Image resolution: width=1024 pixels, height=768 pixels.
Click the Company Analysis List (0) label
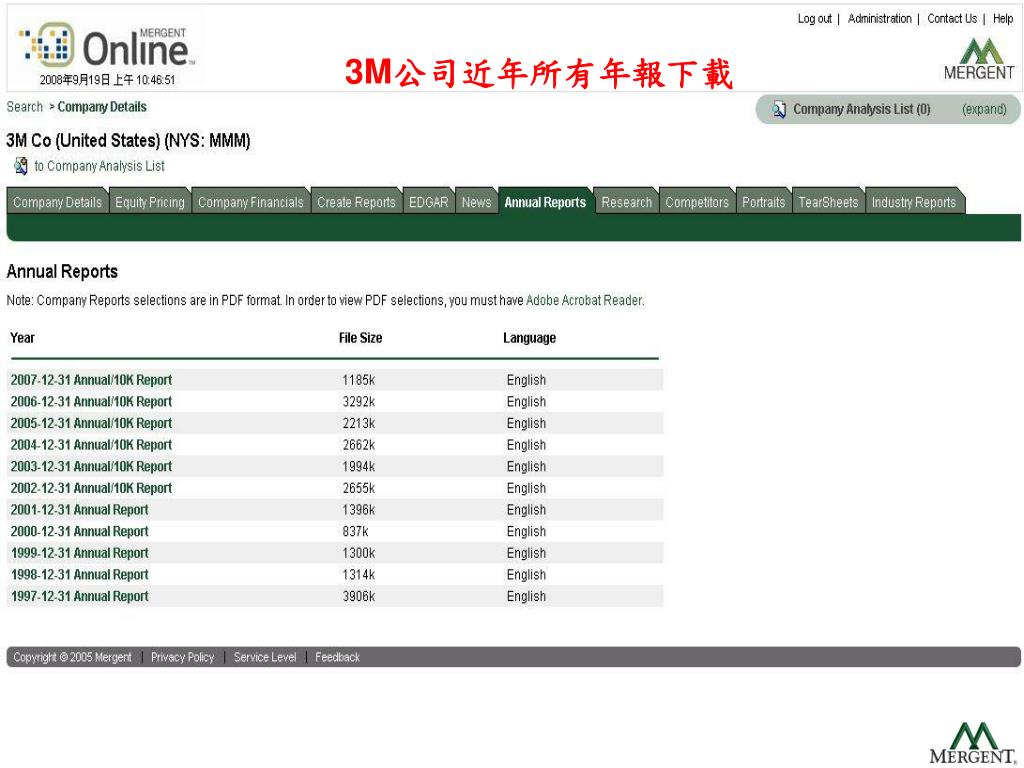861,109
